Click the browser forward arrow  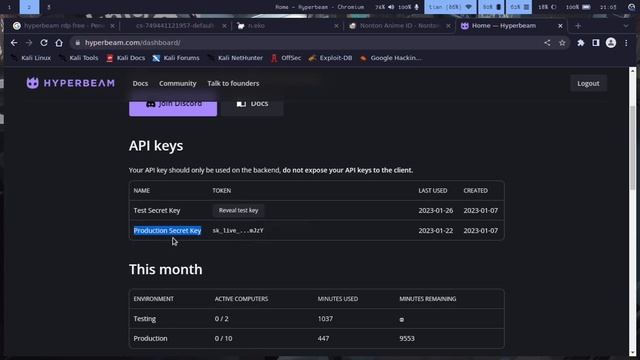29,42
